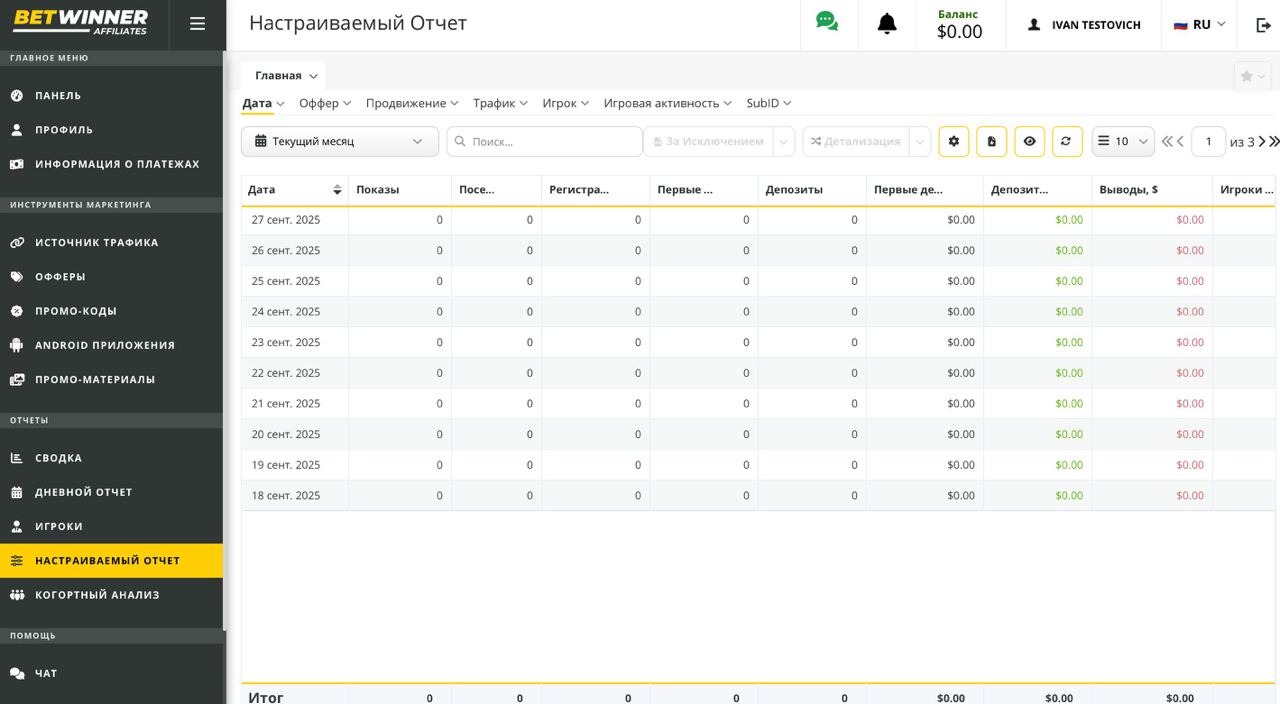This screenshot has width=1280, height=704.
Task: Expand the Игровая активность filter menu
Action: 667,103
